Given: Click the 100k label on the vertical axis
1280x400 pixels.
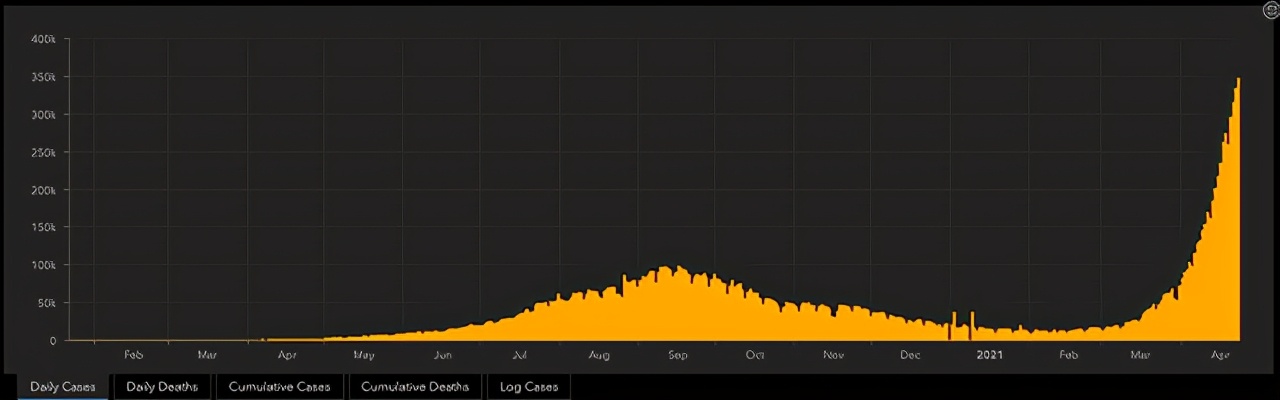Looking at the screenshot, I should tap(43, 265).
